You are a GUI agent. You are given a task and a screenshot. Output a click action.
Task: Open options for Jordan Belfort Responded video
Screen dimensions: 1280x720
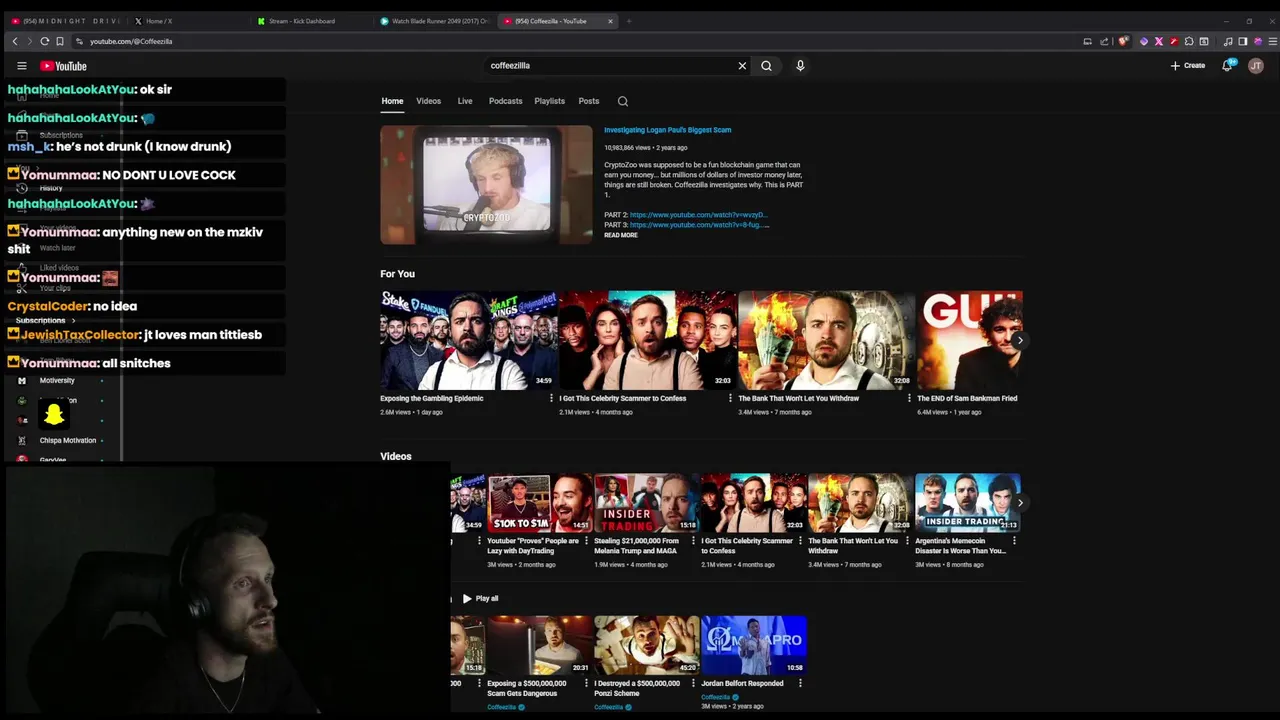pos(800,684)
